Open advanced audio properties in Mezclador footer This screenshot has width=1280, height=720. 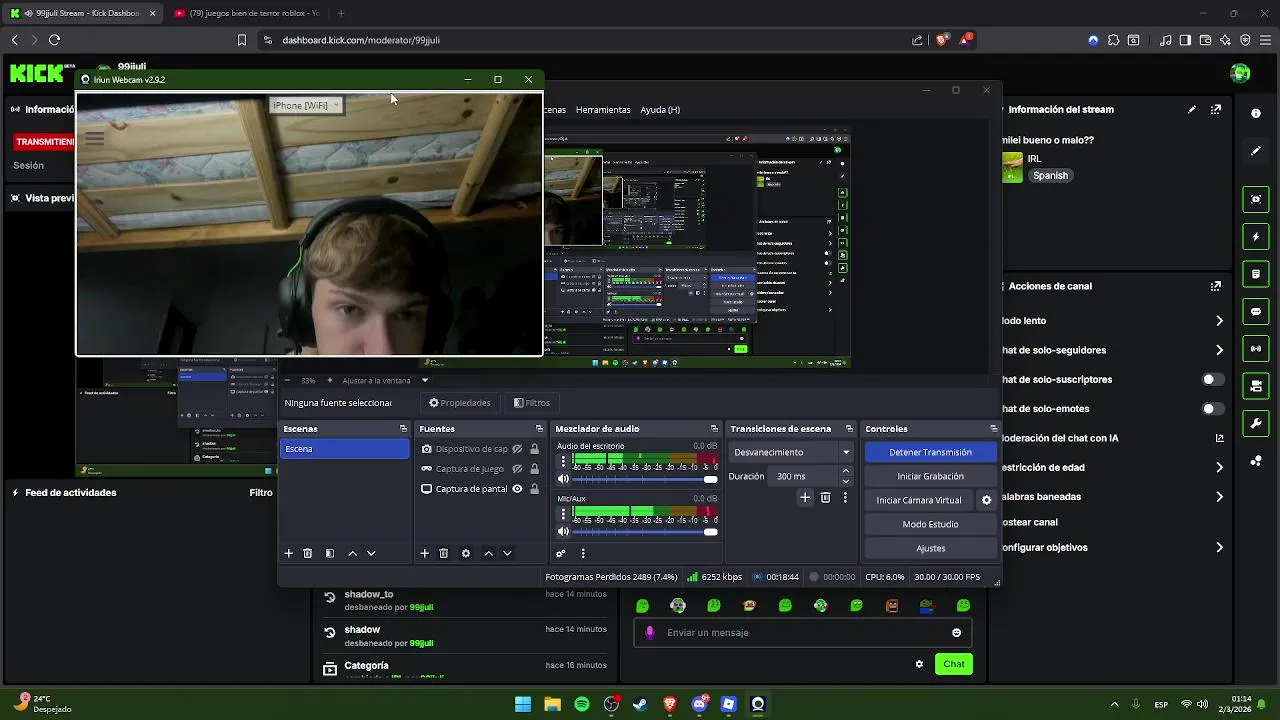(561, 553)
